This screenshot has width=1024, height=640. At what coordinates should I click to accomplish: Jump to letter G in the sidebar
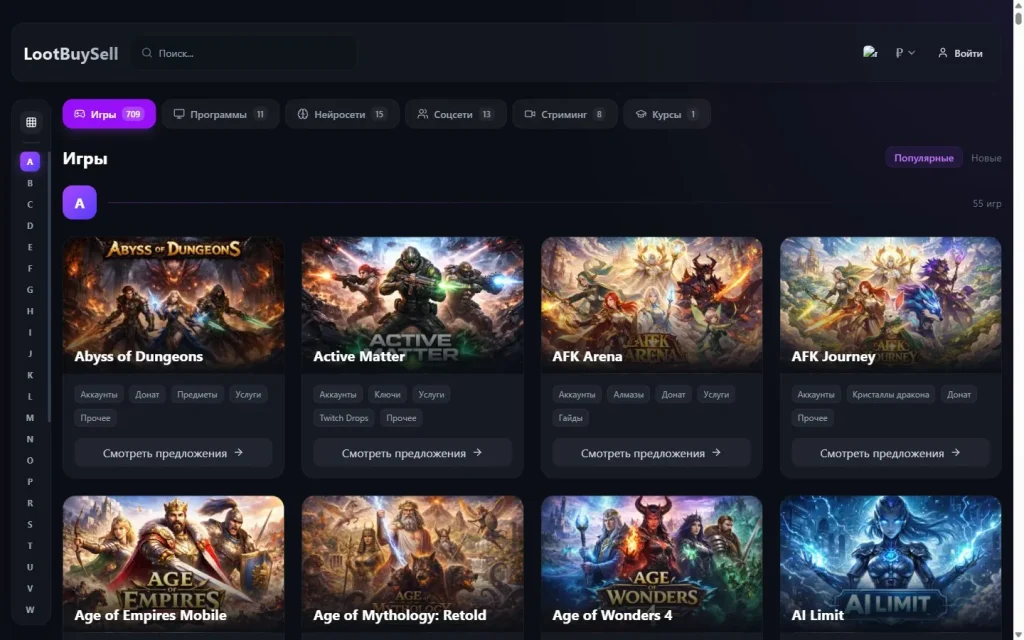coord(30,289)
